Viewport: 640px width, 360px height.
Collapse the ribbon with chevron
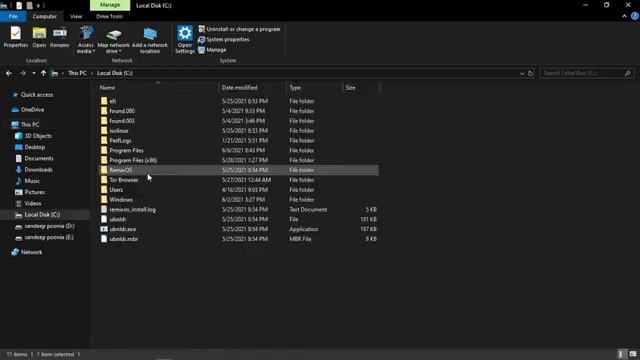pos(624,16)
